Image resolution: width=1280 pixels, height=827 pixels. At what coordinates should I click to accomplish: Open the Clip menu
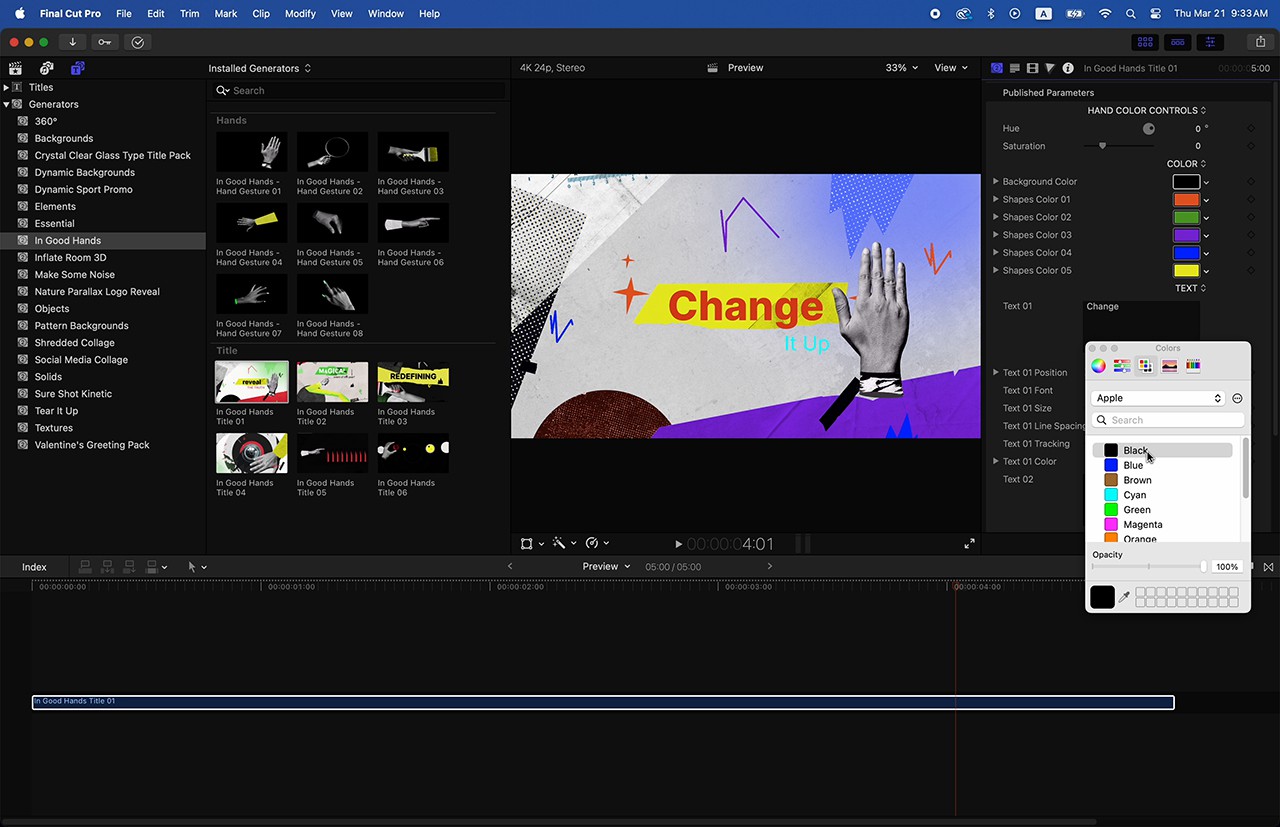tap(261, 14)
